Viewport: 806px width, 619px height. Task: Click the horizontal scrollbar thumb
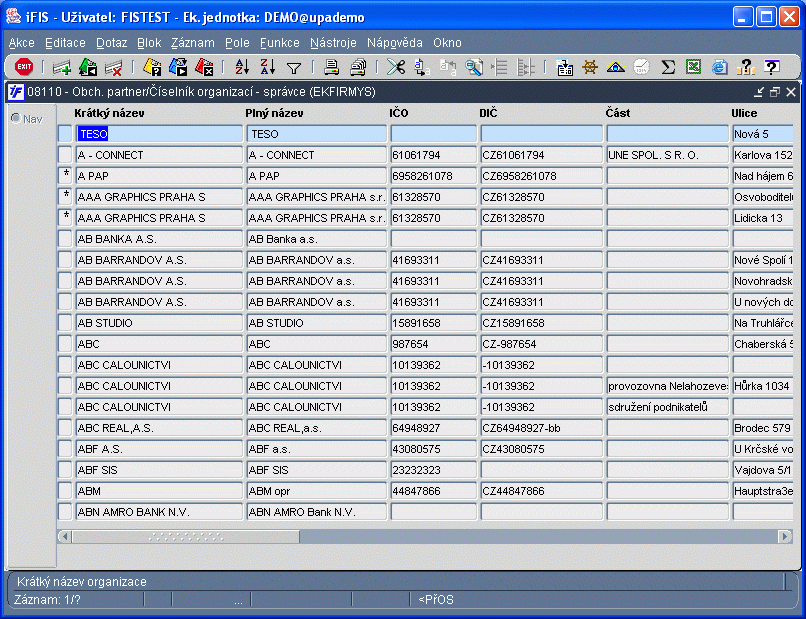coord(186,536)
